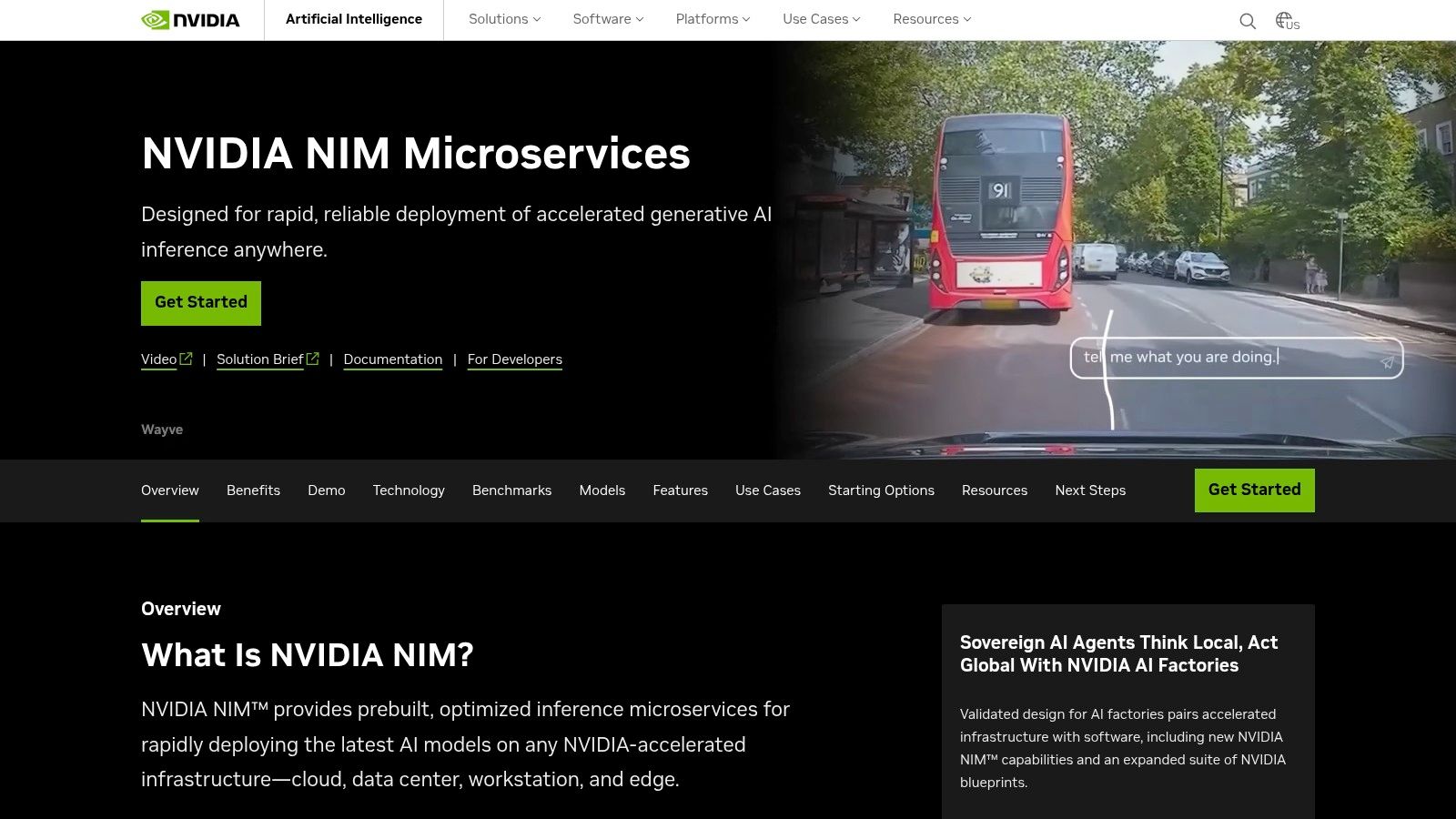Viewport: 1456px width, 819px height.
Task: Click the hero Get Started button
Action: (201, 303)
